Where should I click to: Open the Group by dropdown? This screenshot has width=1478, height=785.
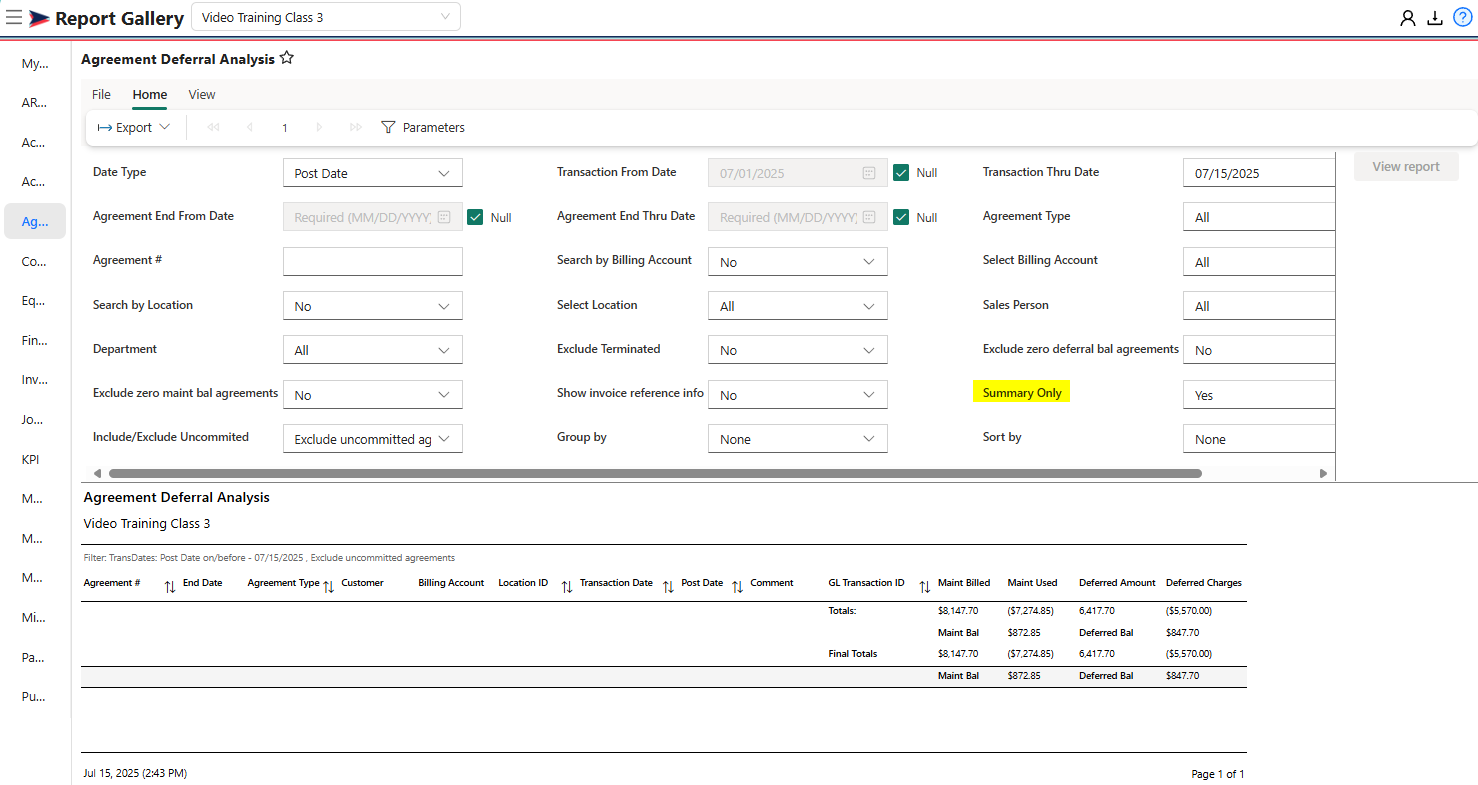tap(798, 439)
